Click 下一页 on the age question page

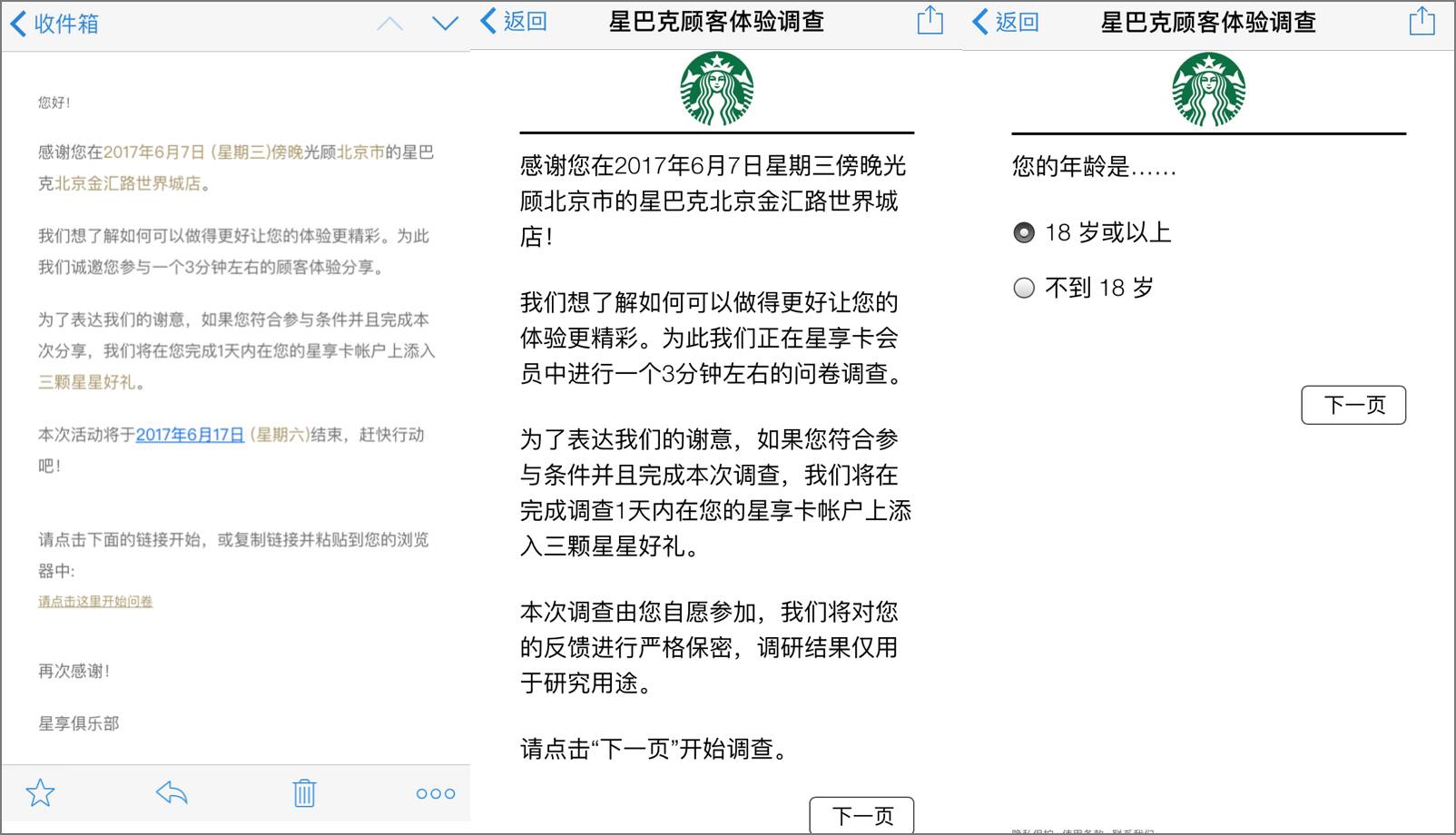point(1353,405)
